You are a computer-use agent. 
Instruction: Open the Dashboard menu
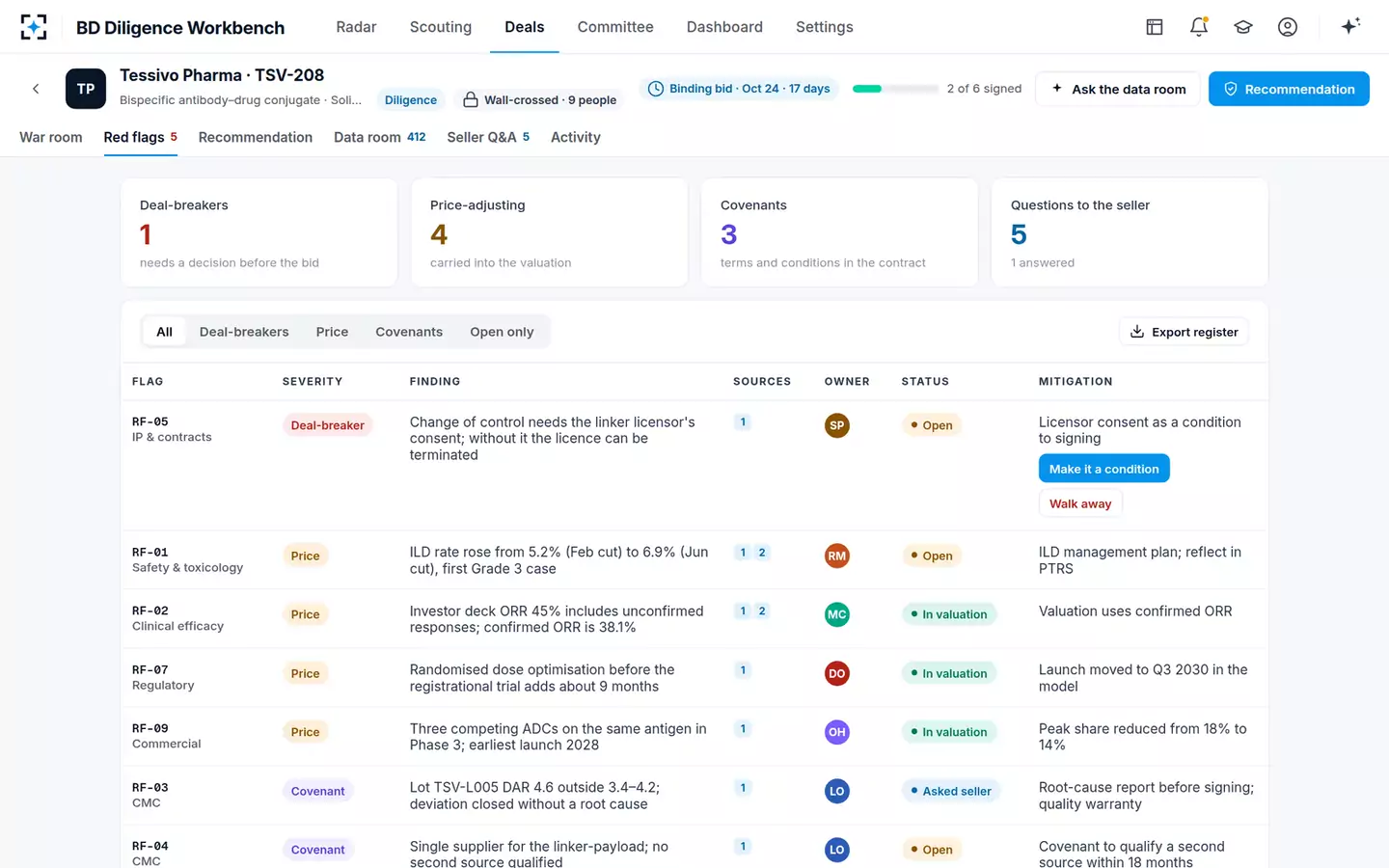(x=724, y=27)
